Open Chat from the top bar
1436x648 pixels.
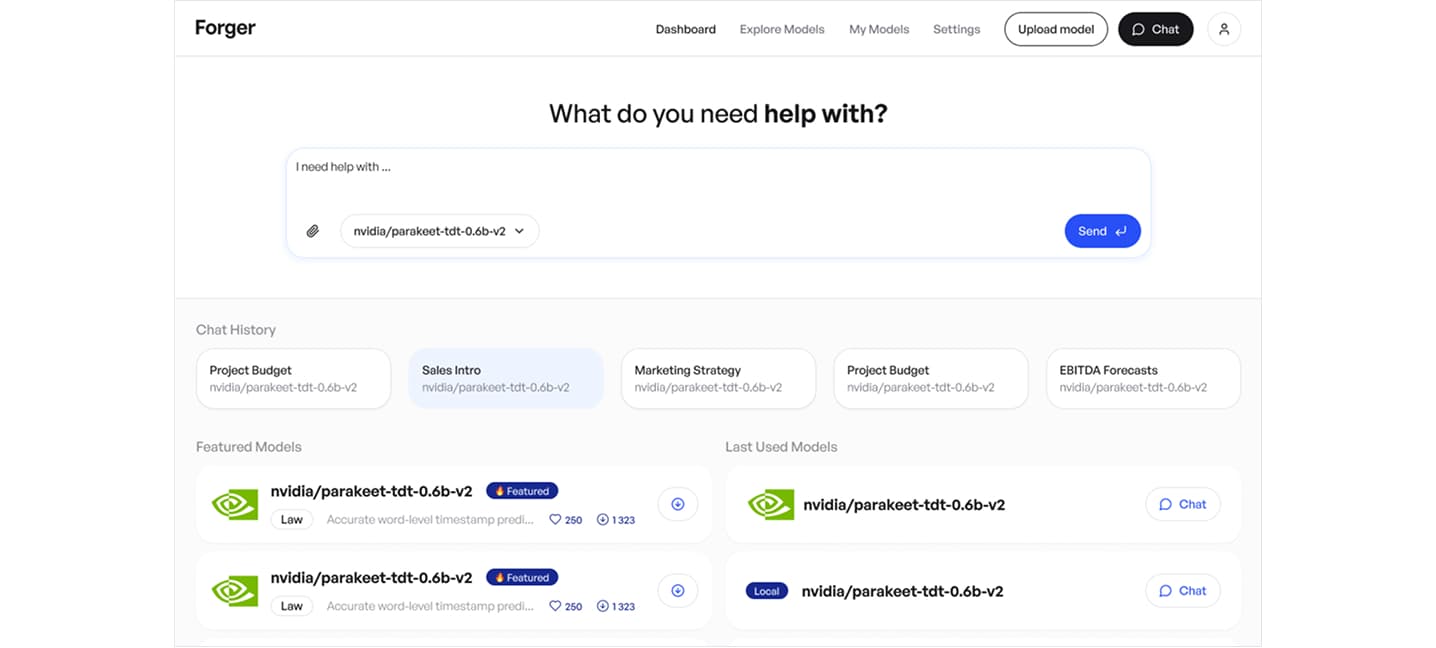click(1155, 29)
